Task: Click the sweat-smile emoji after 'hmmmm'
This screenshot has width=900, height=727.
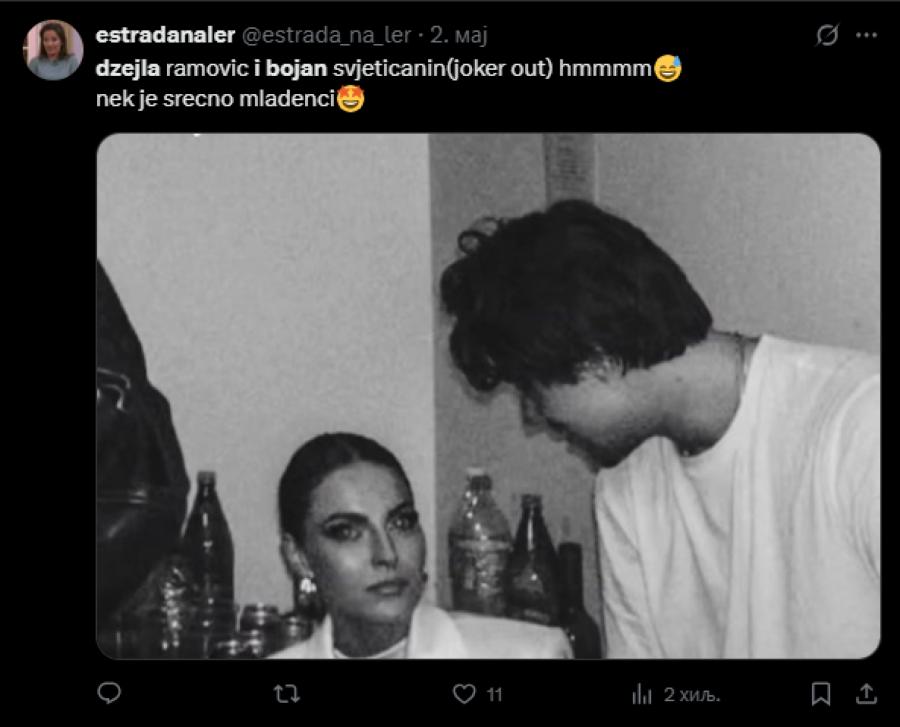Action: (668, 70)
